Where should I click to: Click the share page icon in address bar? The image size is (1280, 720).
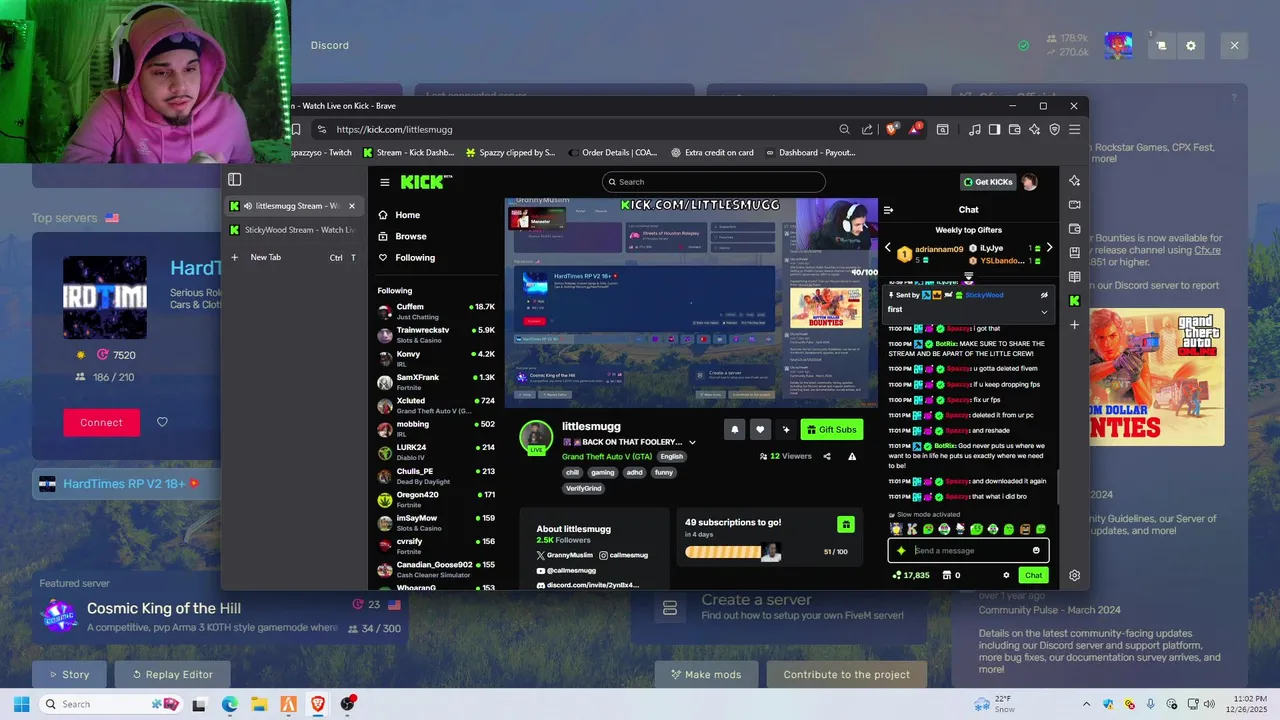coord(867,129)
